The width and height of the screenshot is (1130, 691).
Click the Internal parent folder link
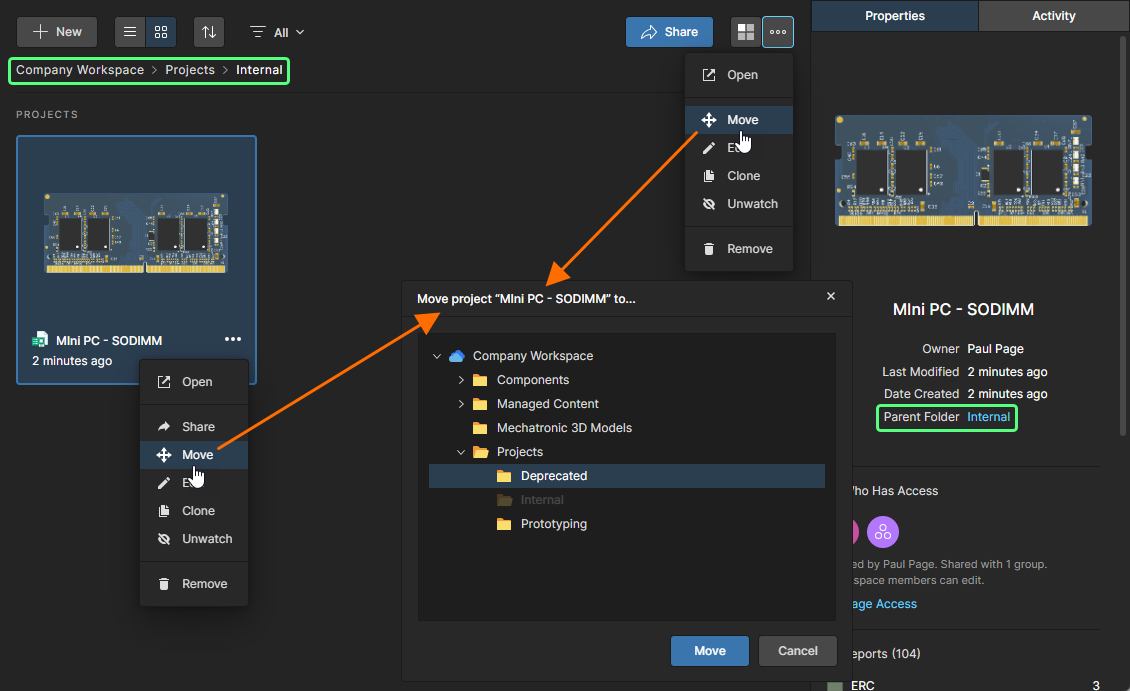pos(988,417)
